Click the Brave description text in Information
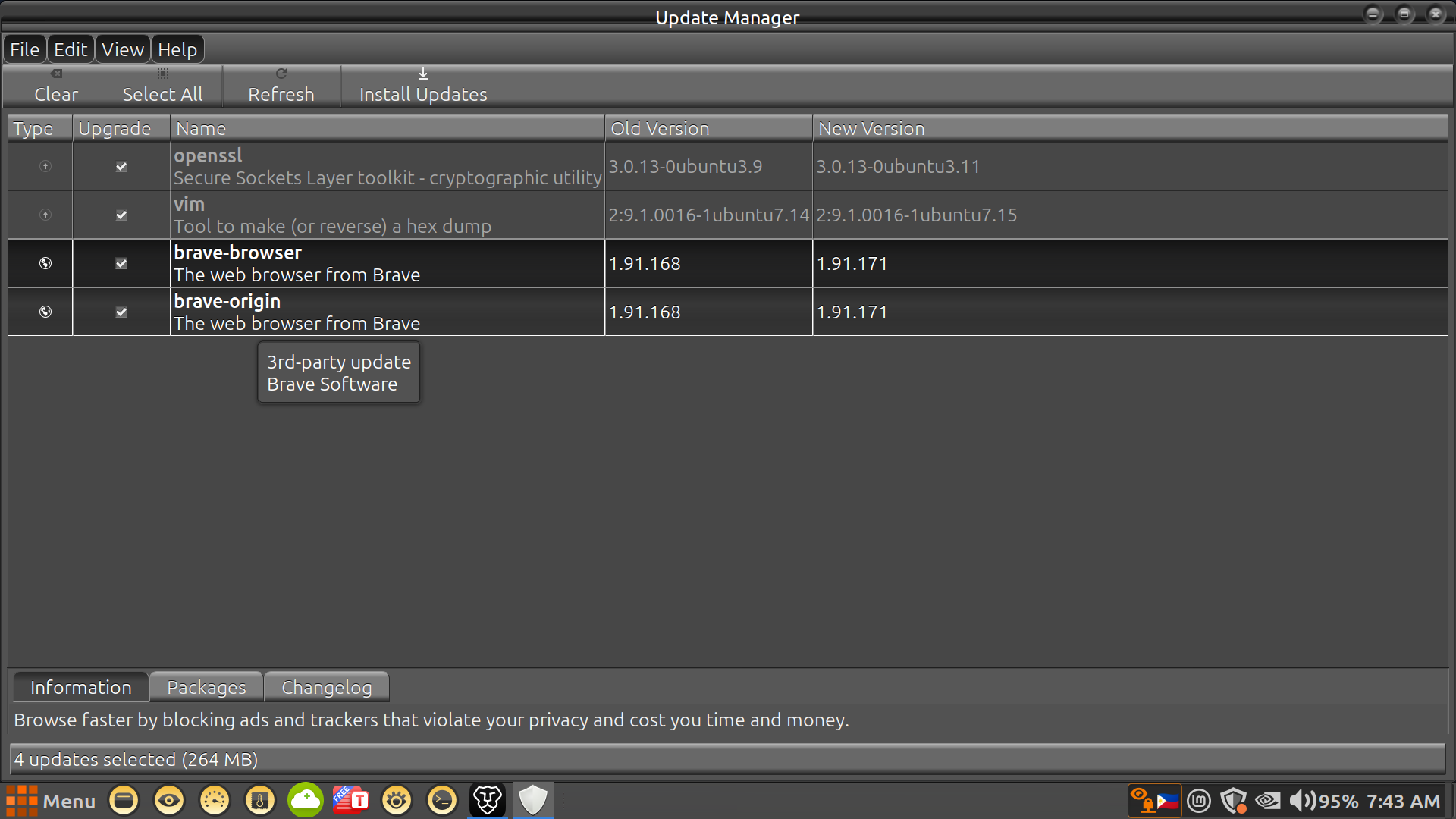Screen dimensions: 1456x819 (431, 720)
